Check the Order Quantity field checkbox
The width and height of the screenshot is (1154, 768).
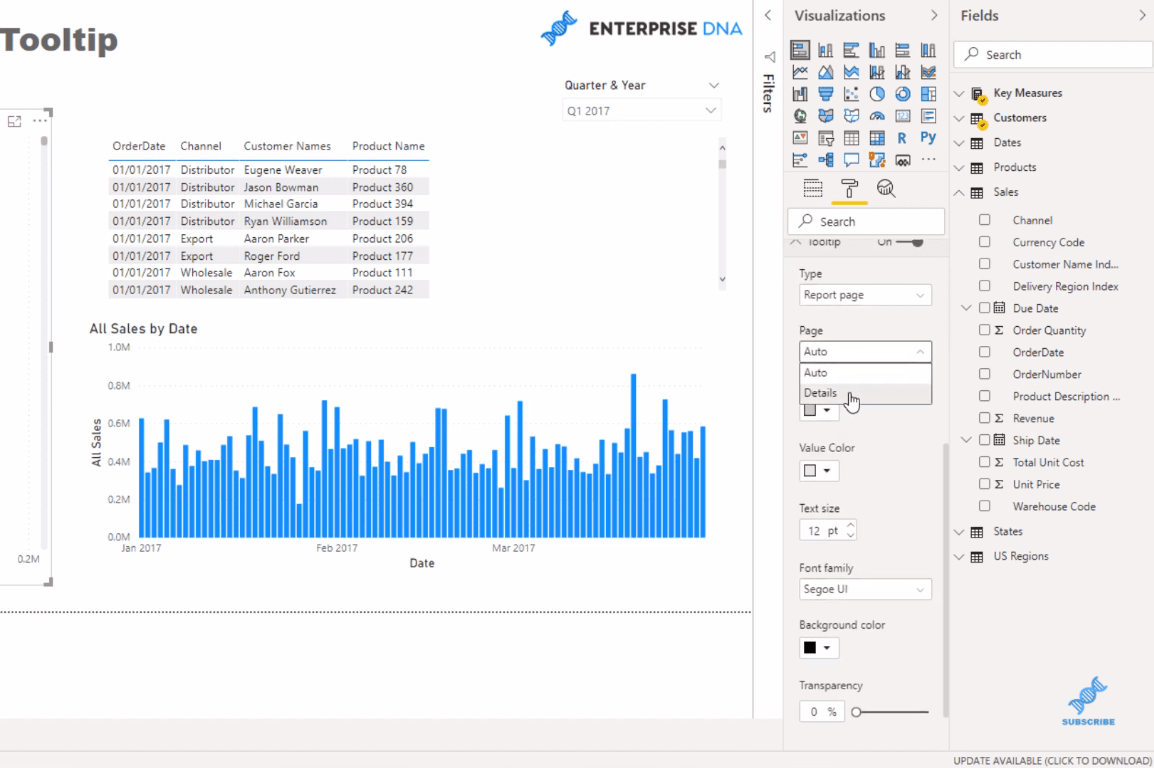coord(985,330)
